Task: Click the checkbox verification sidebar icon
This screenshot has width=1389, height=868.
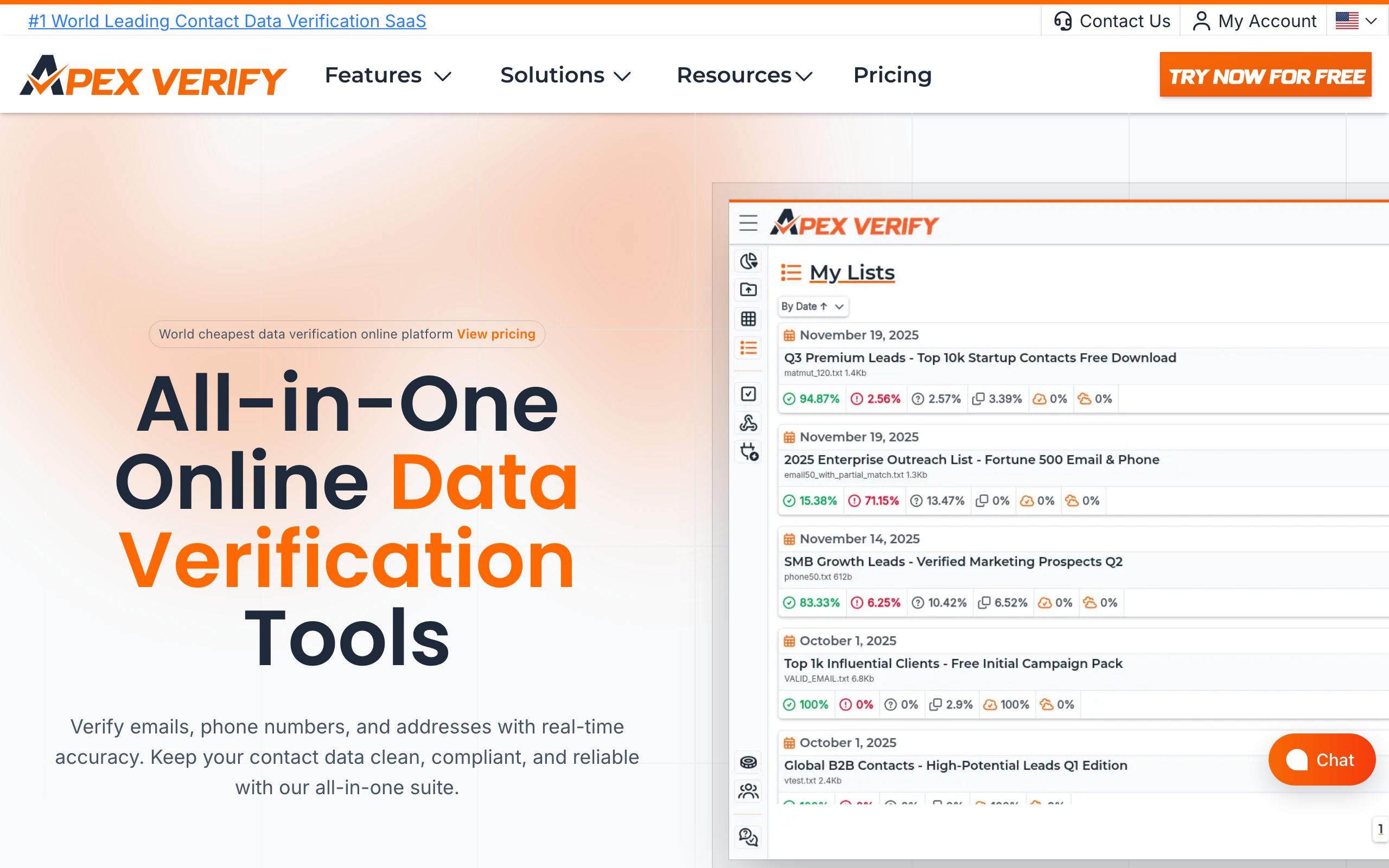Action: (x=748, y=394)
